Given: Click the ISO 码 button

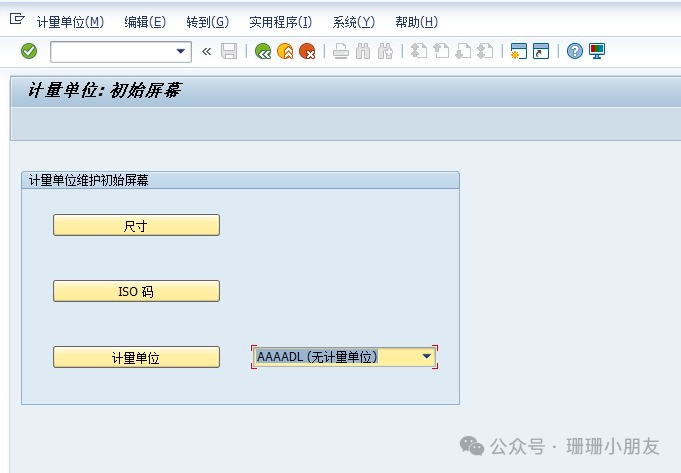Looking at the screenshot, I should click(136, 291).
